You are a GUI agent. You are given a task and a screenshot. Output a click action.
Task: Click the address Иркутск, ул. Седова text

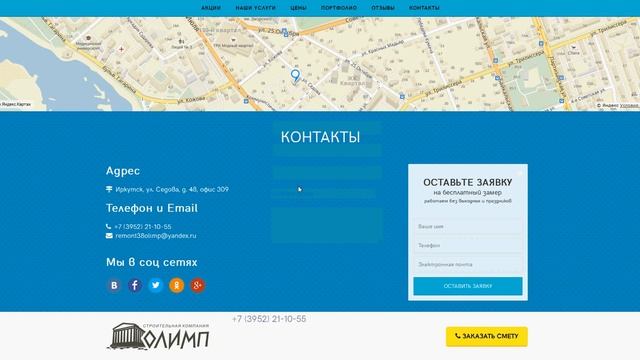(172, 189)
